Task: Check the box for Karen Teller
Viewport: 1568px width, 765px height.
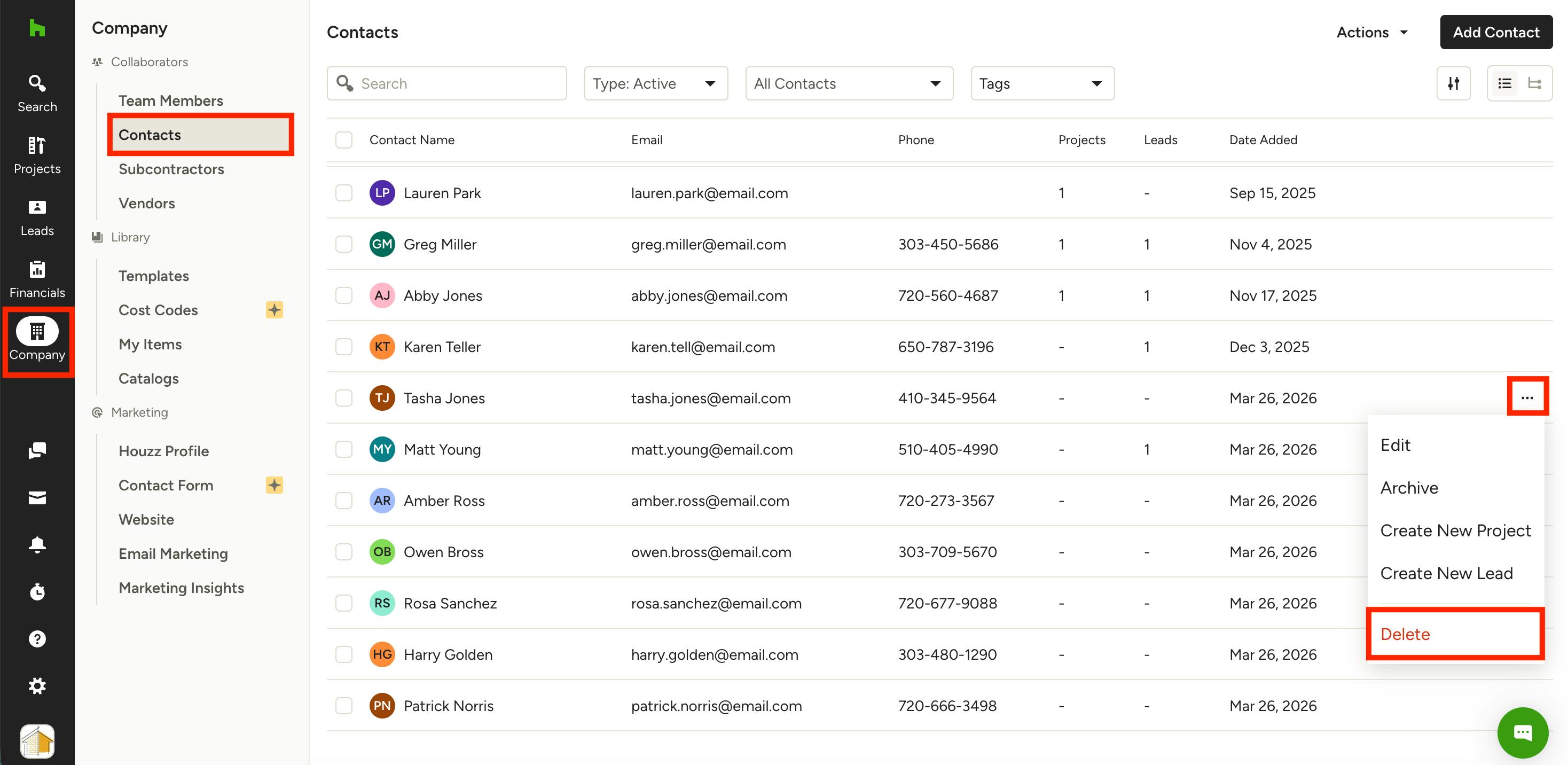Action: [344, 347]
